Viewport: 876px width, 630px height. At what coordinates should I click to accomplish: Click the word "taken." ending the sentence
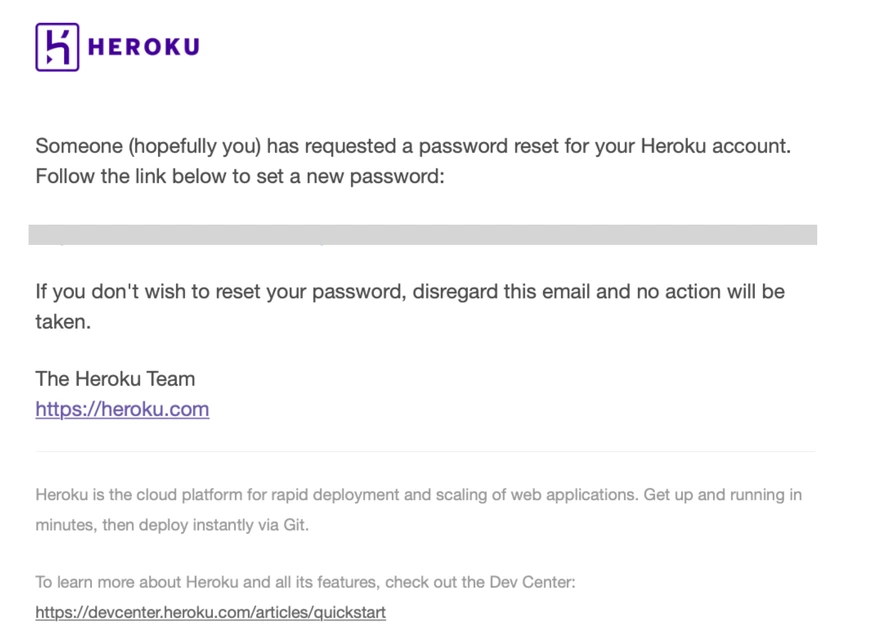click(63, 322)
